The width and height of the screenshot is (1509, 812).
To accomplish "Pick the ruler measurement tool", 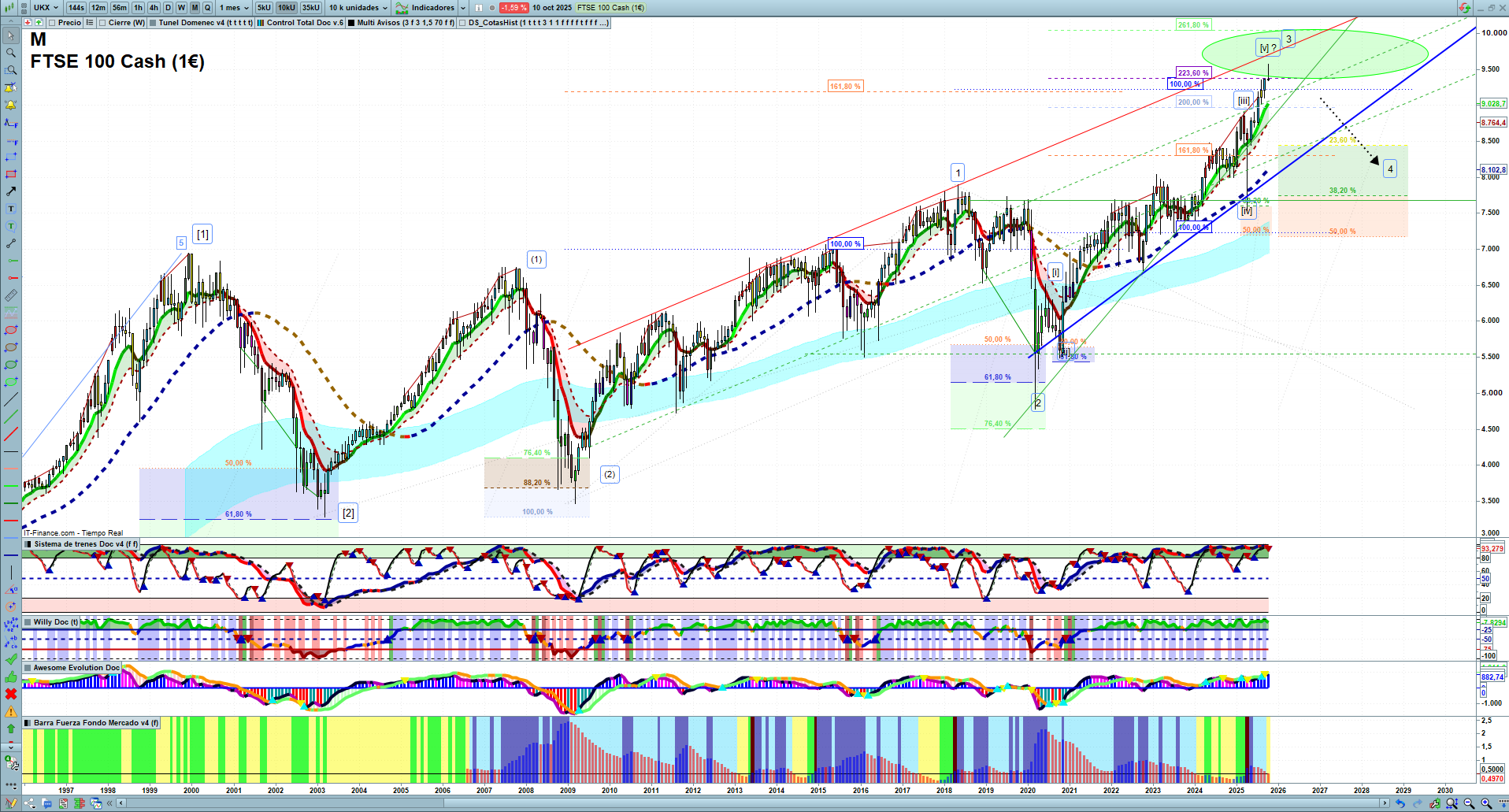I will [11, 295].
